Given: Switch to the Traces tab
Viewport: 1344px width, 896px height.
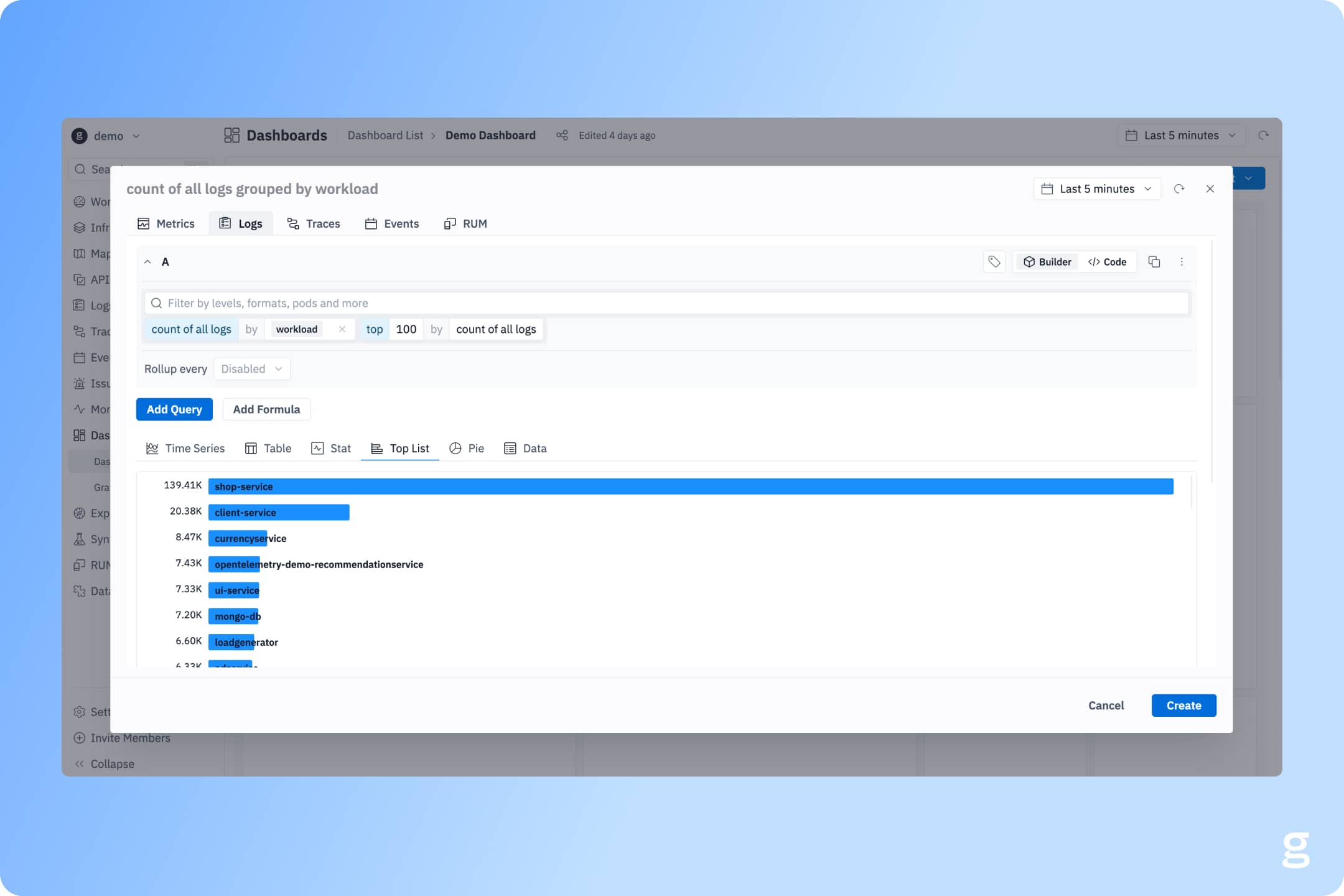Looking at the screenshot, I should point(313,224).
